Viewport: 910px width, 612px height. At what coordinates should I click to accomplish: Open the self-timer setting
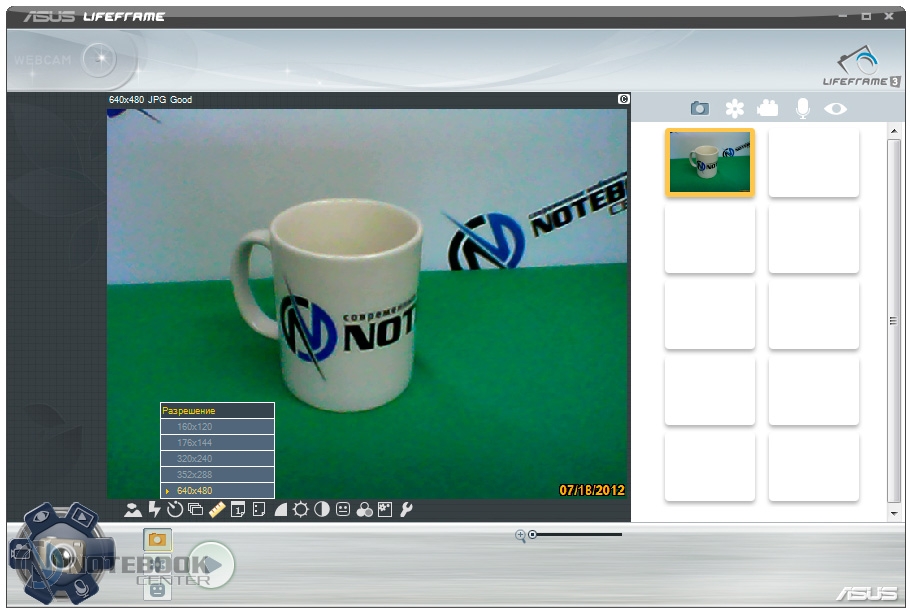click(x=175, y=510)
